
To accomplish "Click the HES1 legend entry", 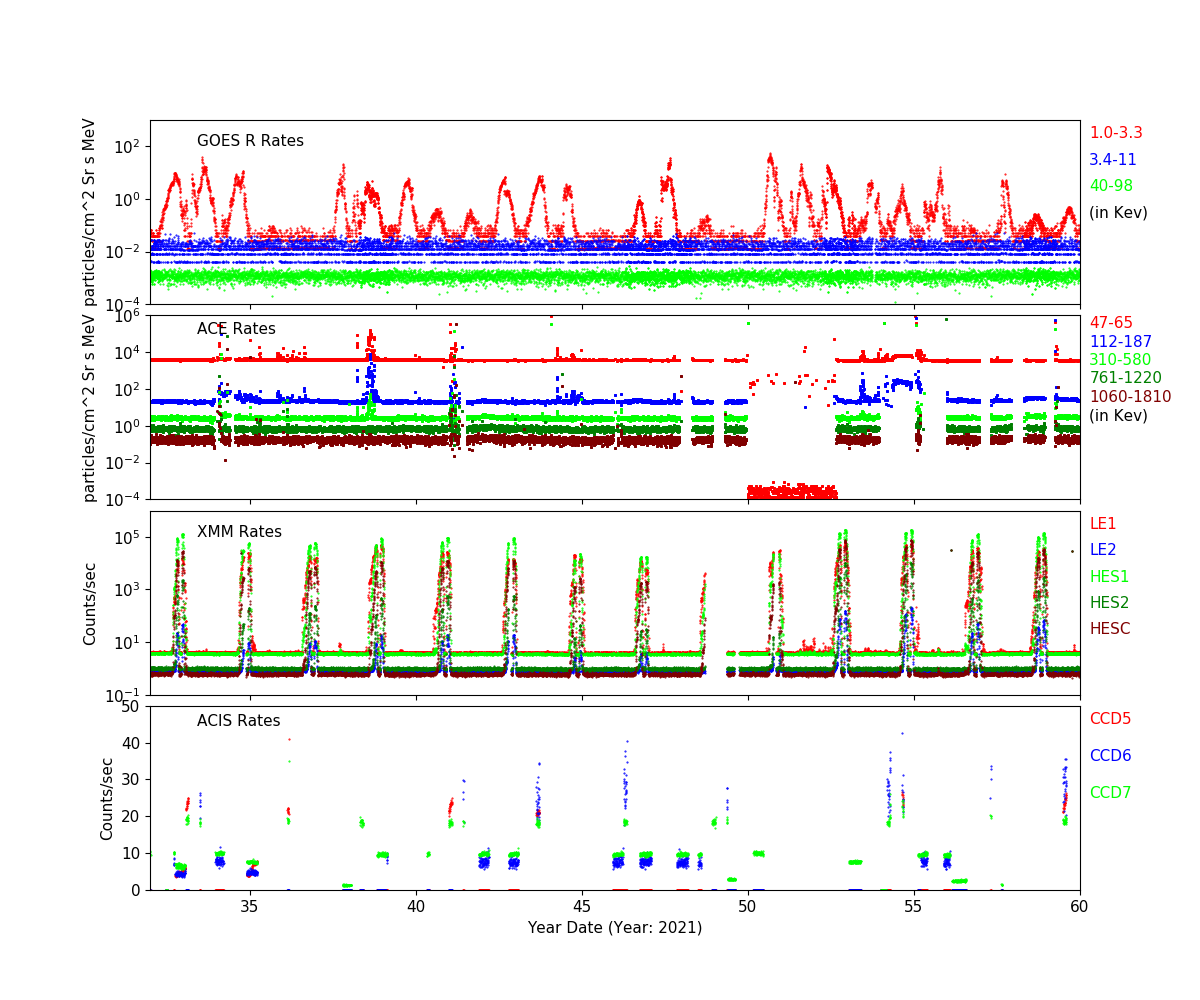I will pyautogui.click(x=1109, y=576).
